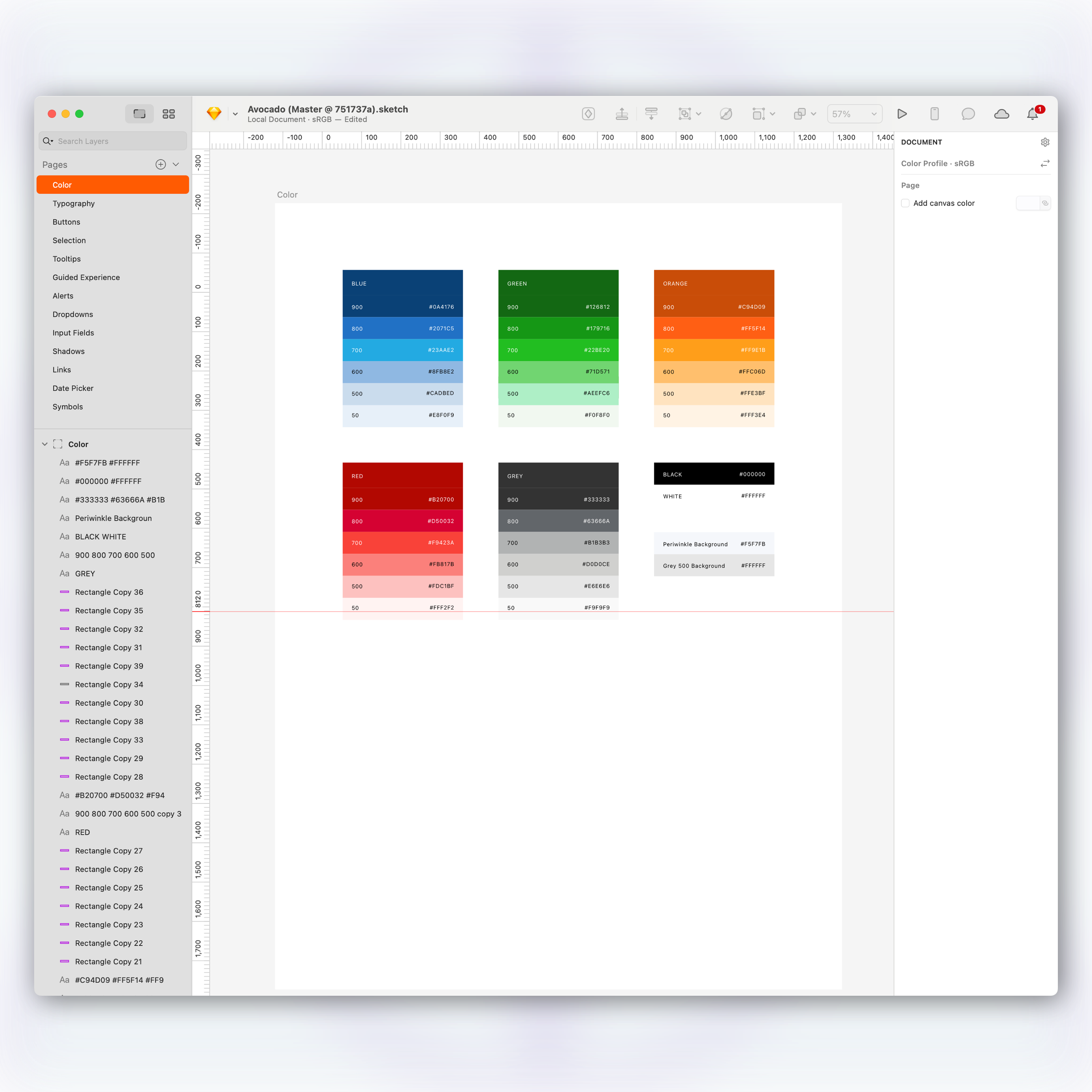The height and width of the screenshot is (1092, 1092).
Task: Click the canvas color swatch well
Action: [1027, 203]
